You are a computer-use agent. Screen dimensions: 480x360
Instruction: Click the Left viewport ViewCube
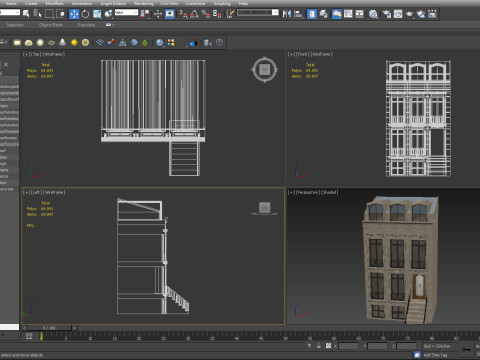[265, 208]
